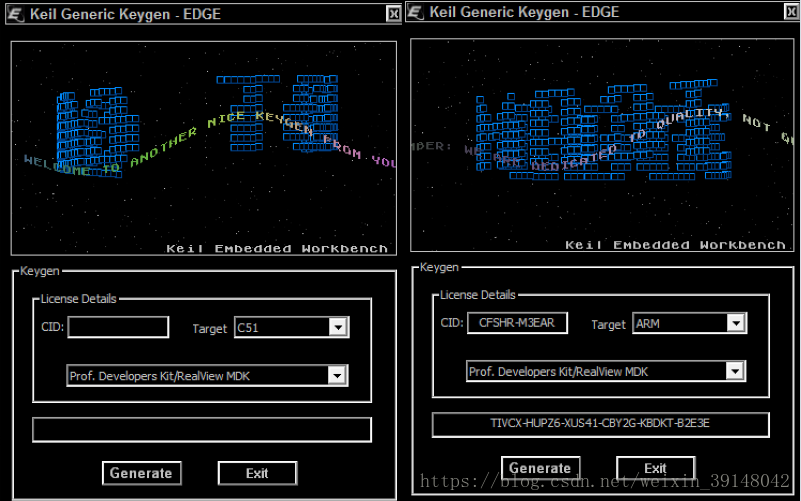Click 'License Details' label in right window

[x=478, y=295]
